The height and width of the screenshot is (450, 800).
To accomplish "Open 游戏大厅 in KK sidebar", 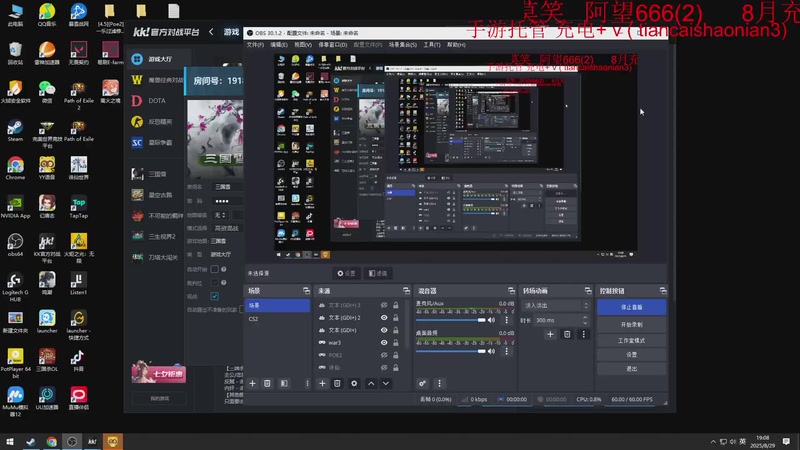I will pyautogui.click(x=159, y=59).
